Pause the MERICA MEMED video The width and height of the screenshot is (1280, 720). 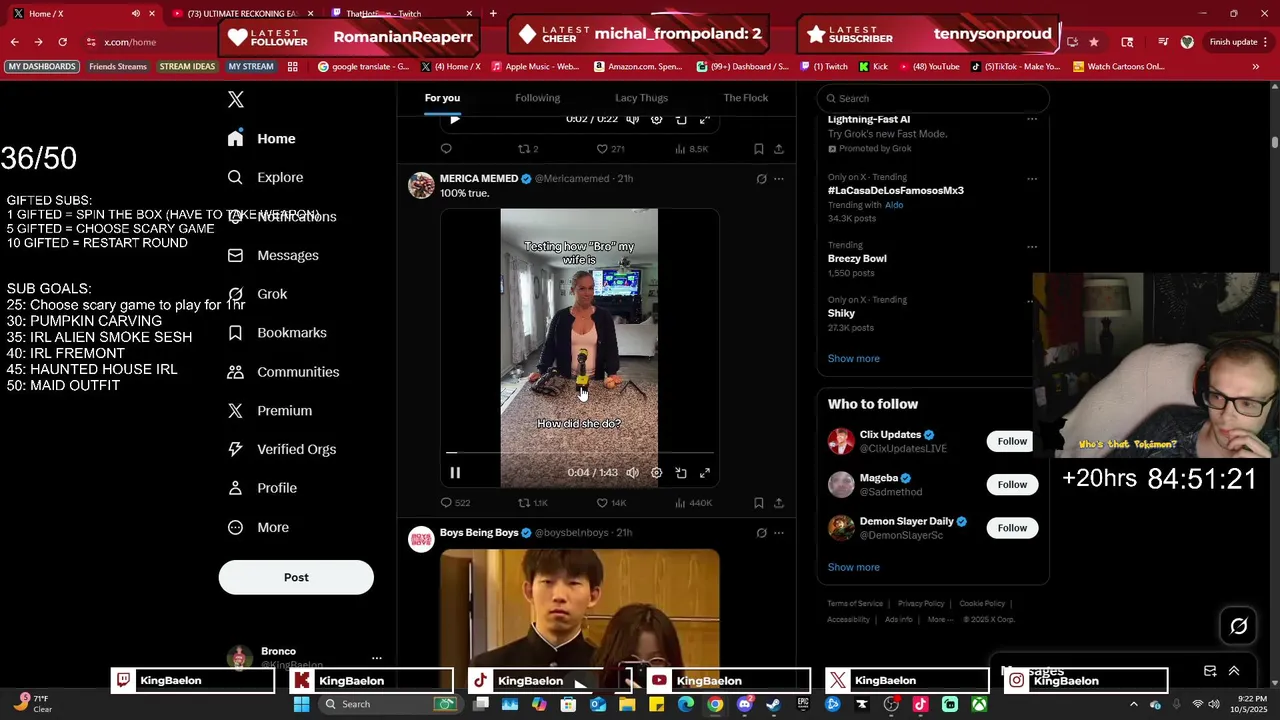pos(455,473)
